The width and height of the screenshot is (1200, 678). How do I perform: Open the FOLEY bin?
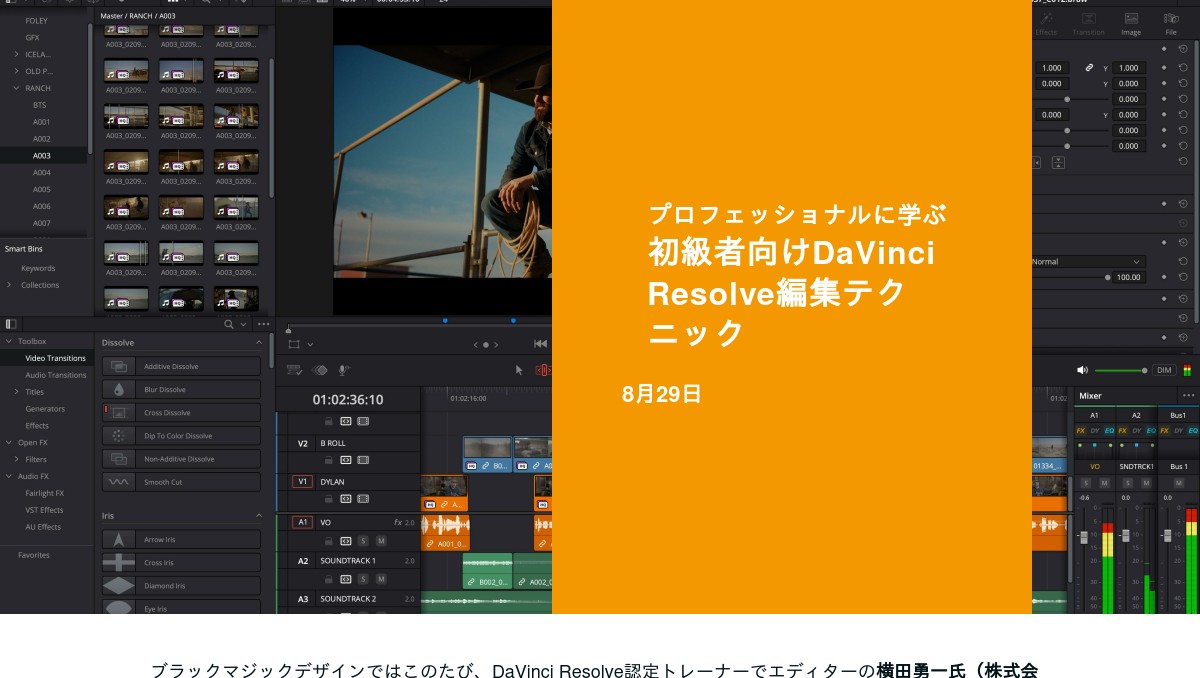[36, 20]
